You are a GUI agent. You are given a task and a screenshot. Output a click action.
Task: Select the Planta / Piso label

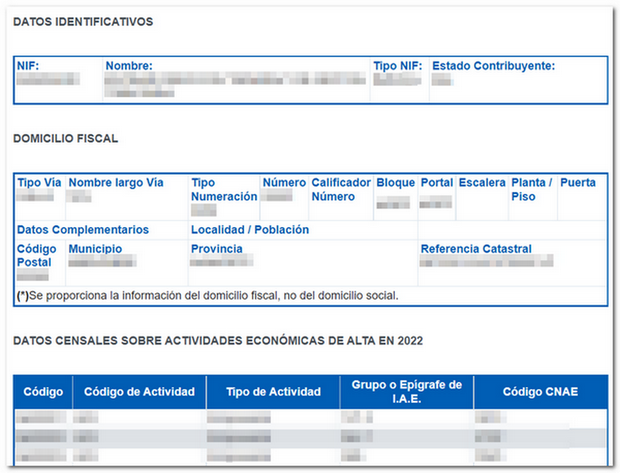(x=531, y=190)
